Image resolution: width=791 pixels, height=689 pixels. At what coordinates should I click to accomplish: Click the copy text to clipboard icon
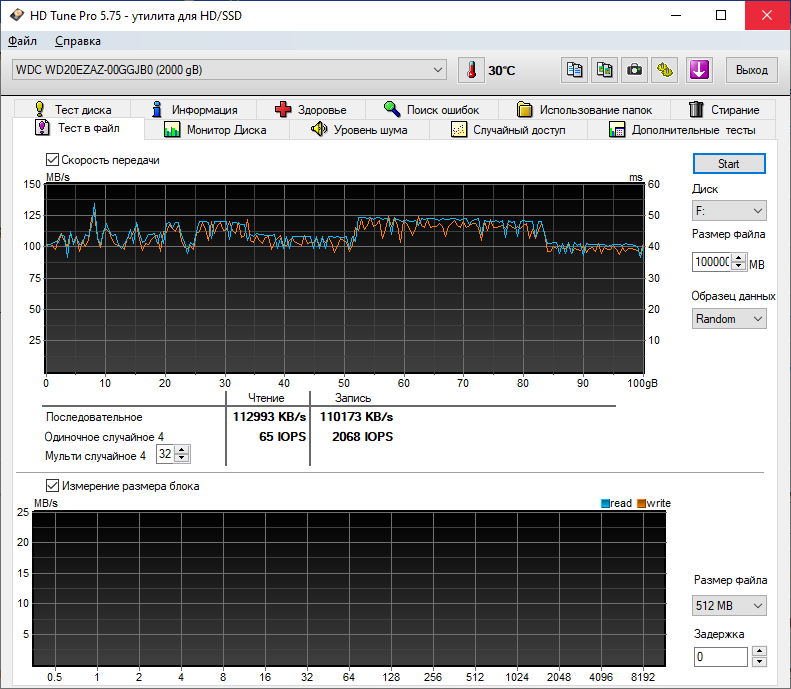(x=574, y=70)
